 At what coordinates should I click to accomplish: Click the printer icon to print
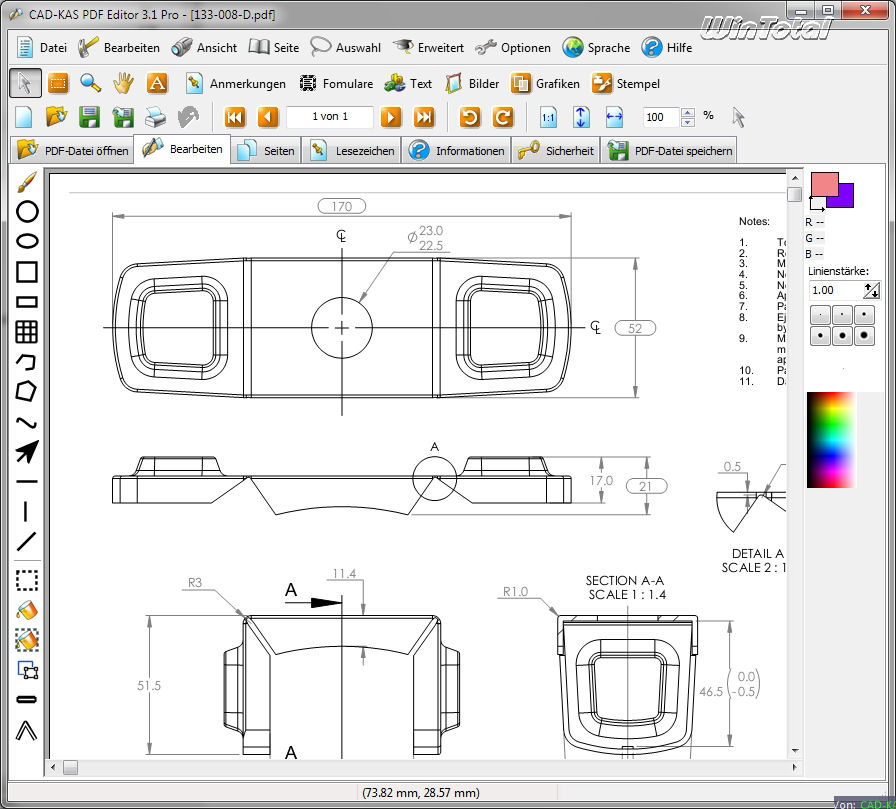click(x=155, y=117)
